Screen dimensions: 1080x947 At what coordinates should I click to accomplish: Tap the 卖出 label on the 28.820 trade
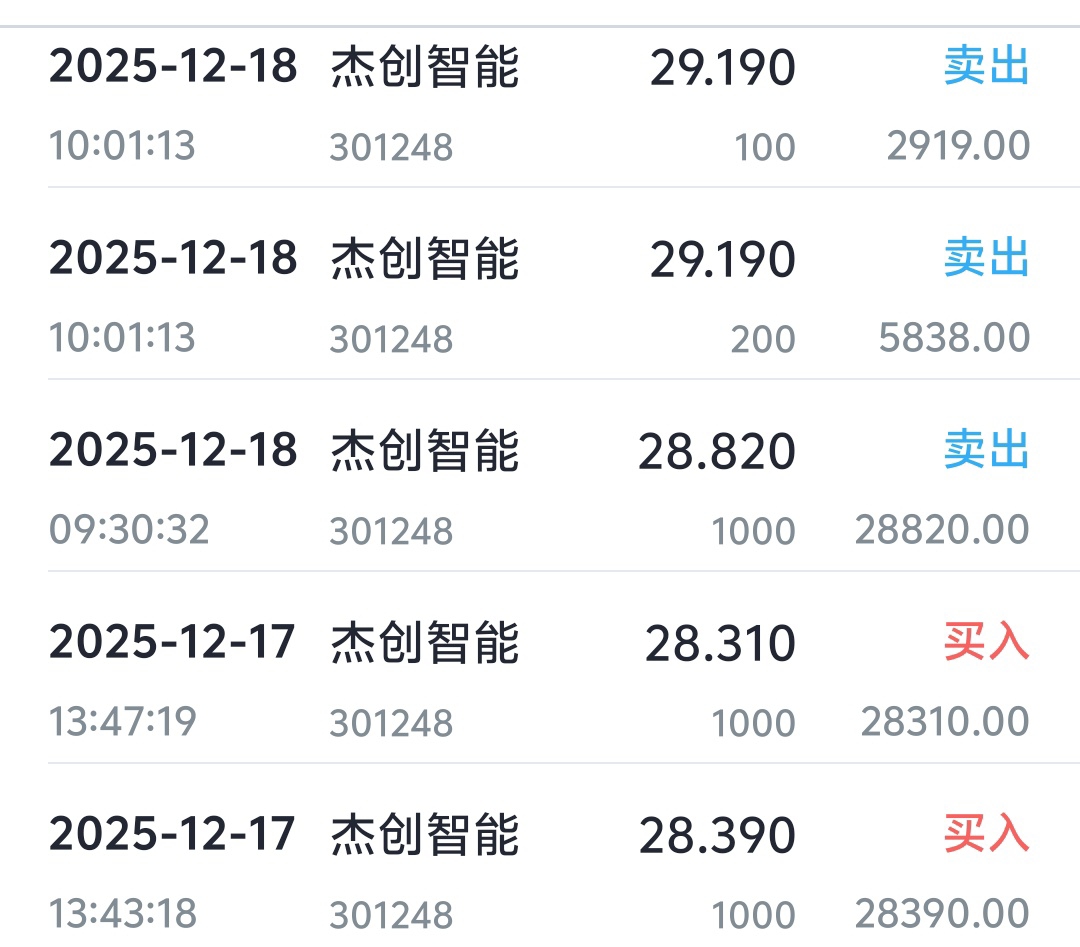(986, 451)
